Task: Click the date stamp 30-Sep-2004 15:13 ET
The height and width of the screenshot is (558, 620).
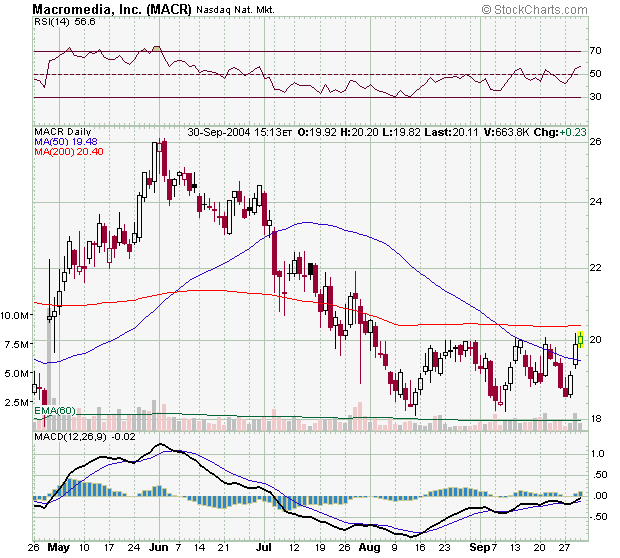Action: 240,132
